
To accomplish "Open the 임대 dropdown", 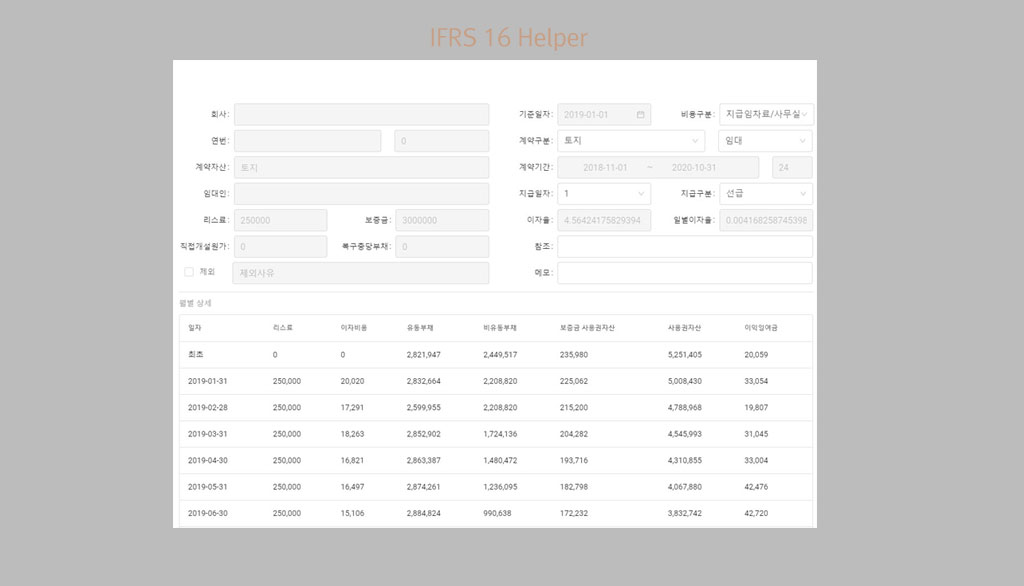I will tap(765, 141).
